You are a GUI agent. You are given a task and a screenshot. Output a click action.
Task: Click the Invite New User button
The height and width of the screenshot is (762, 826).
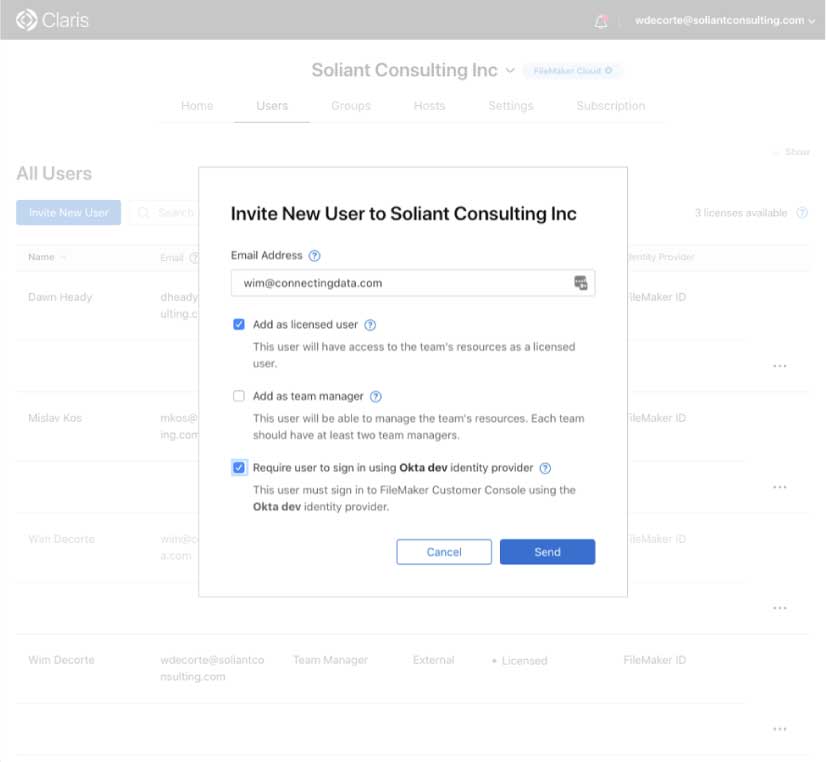pos(68,213)
